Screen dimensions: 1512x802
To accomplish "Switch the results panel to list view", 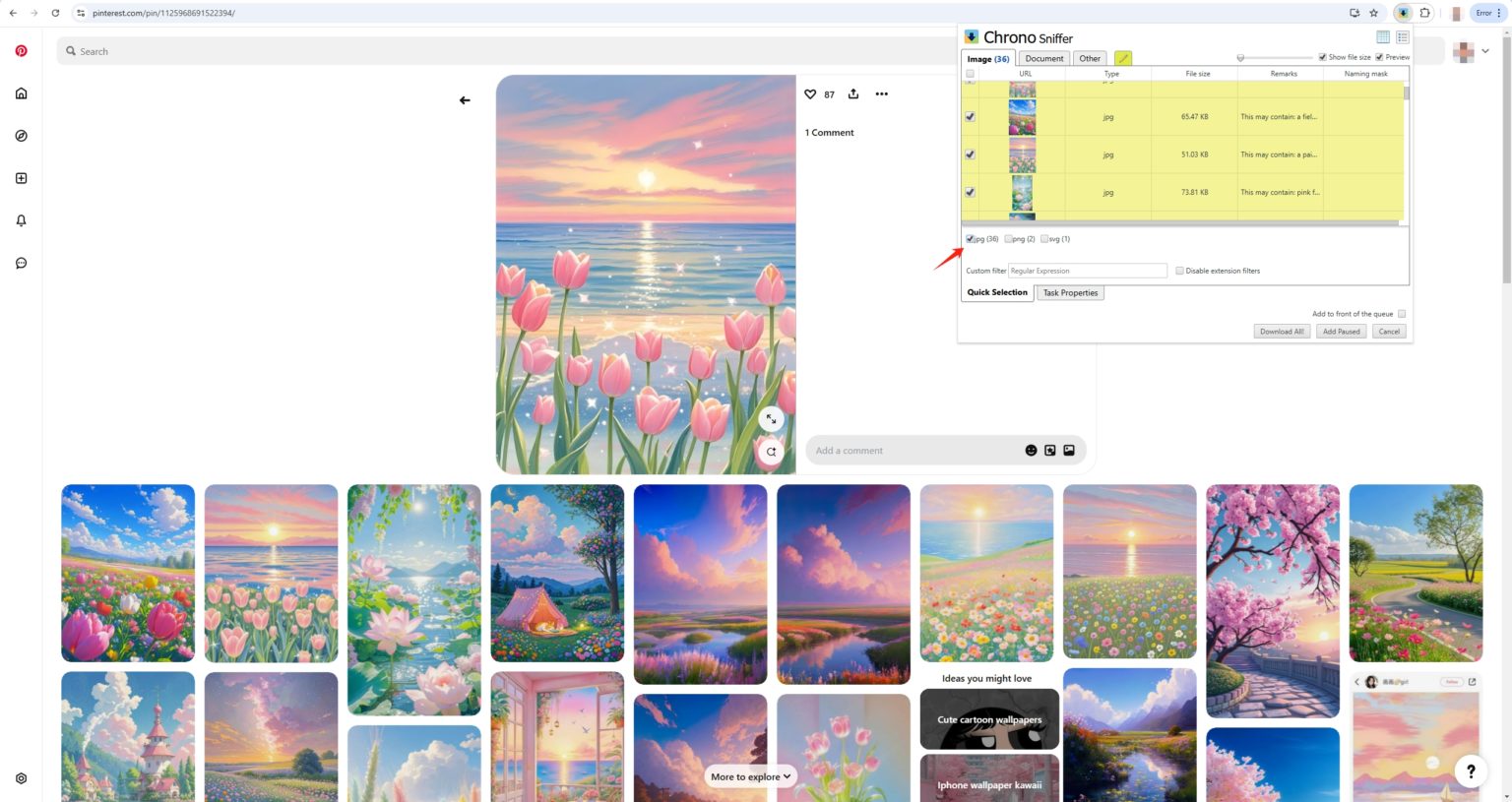I will pos(1402,36).
